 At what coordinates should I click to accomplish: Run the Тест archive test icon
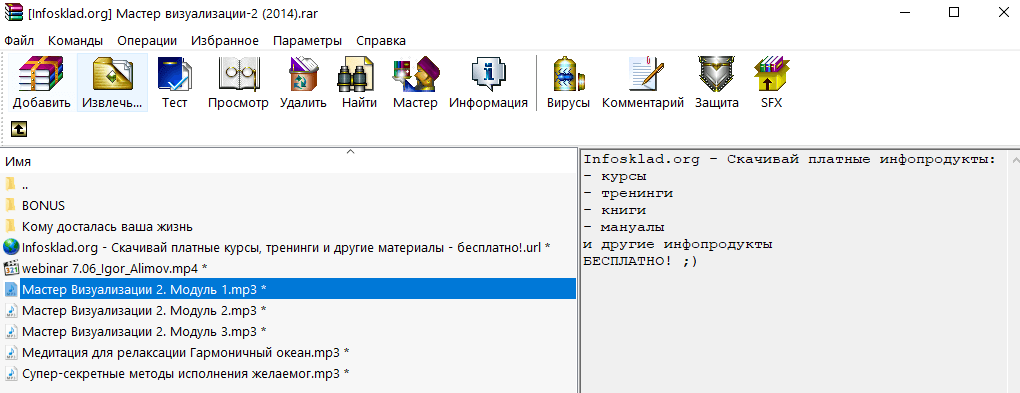click(174, 74)
